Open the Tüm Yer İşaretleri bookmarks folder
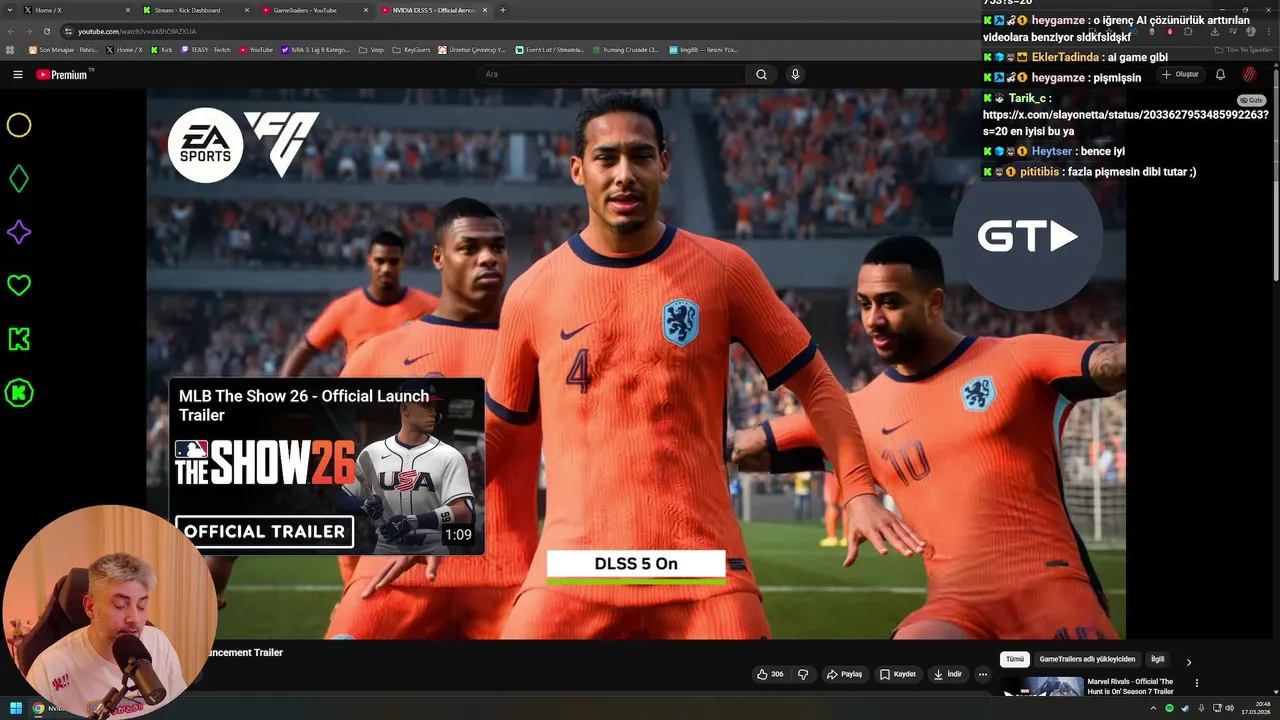This screenshot has height=720, width=1280. [1245, 49]
